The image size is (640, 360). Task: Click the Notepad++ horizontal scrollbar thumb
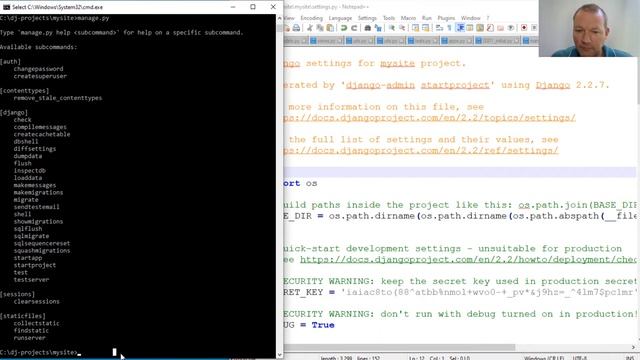click(x=400, y=347)
